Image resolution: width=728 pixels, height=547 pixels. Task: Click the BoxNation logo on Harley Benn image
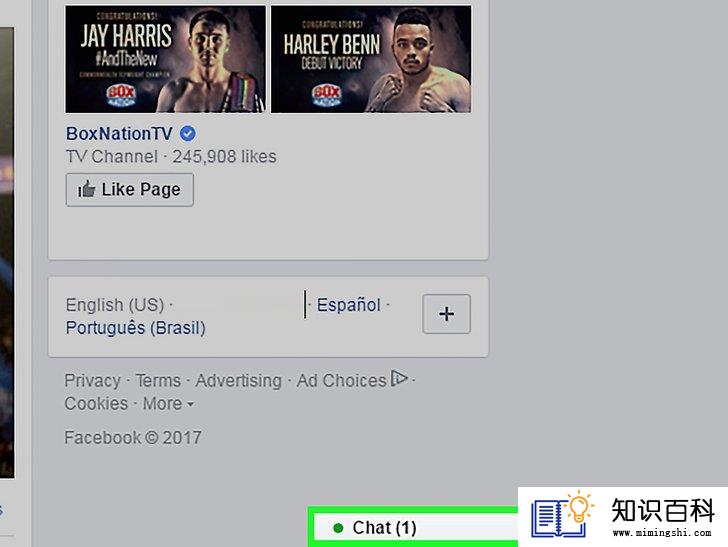click(x=326, y=95)
